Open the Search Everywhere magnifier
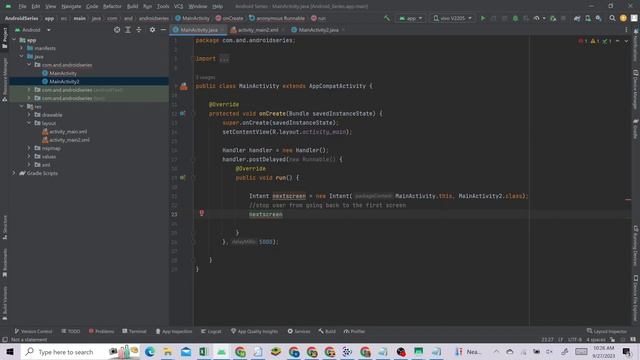Screen dimensions: 640x360 click(612, 18)
